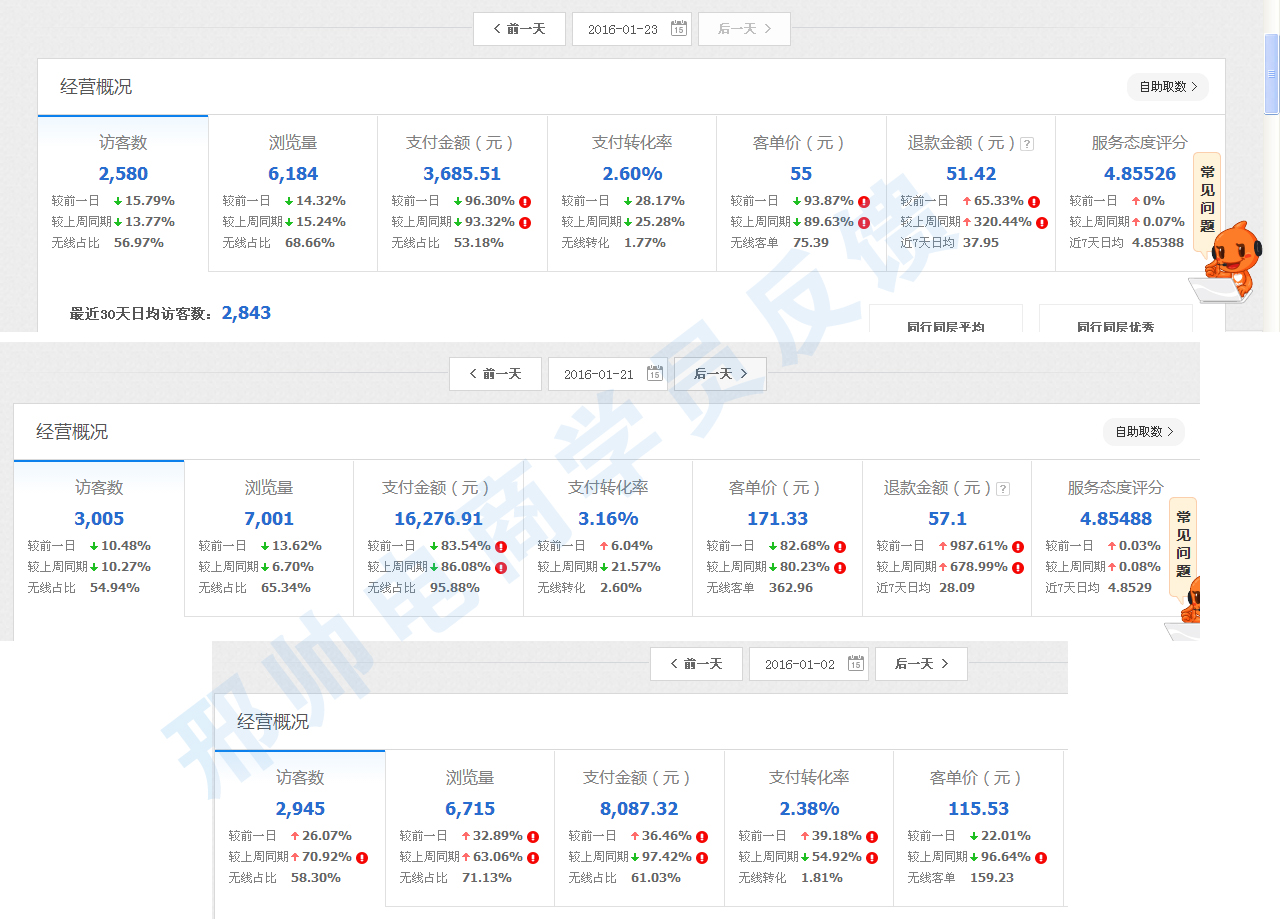Image resolution: width=1280 pixels, height=919 pixels.
Task: Click help icon next to 退款金额 showing 57.1
Action: [x=1003, y=489]
